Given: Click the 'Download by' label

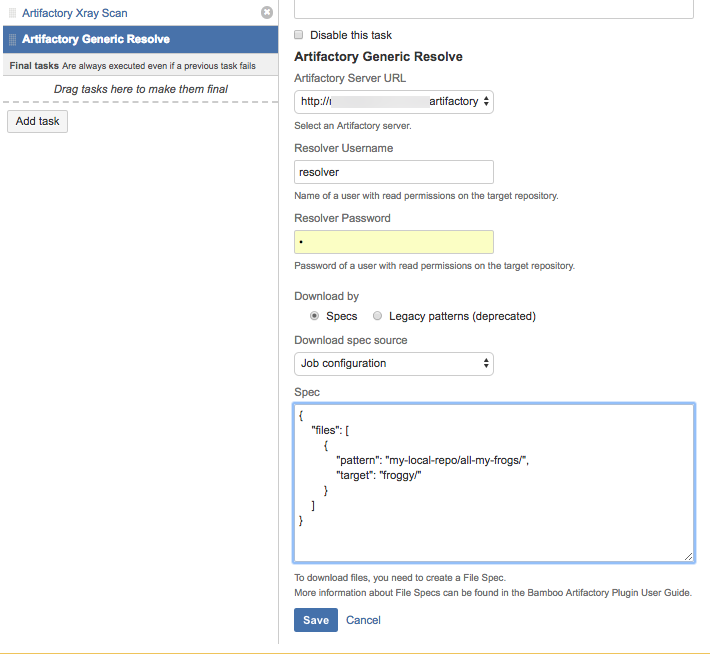Looking at the screenshot, I should pyautogui.click(x=326, y=296).
